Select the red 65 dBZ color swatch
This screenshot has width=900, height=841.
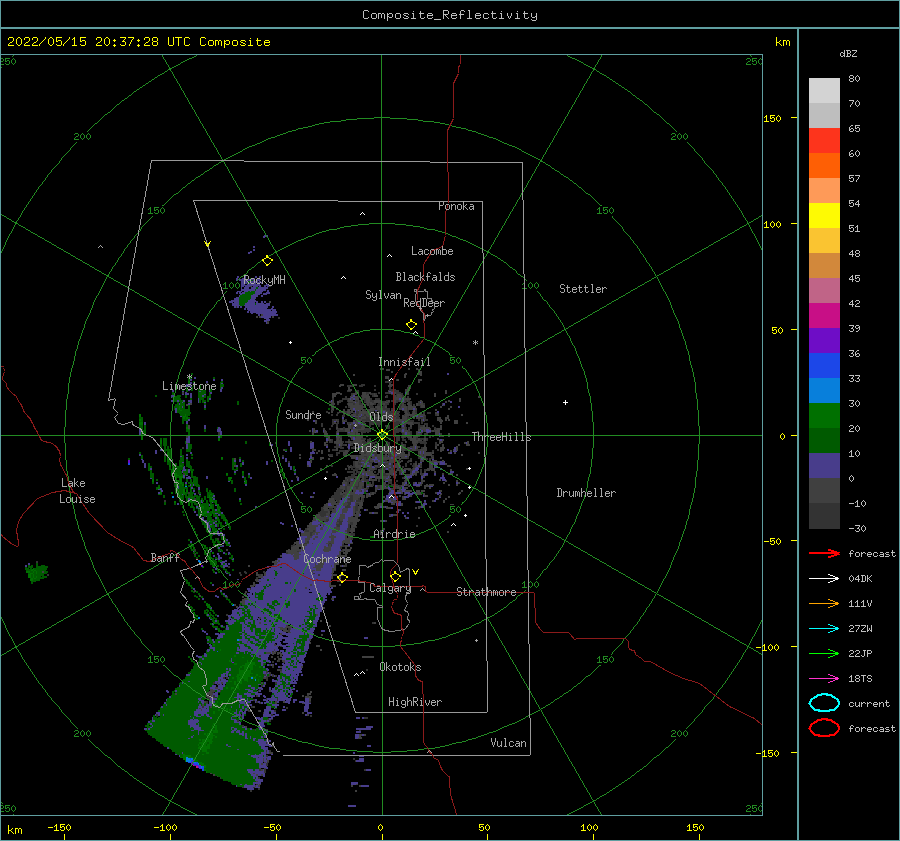tap(824, 140)
